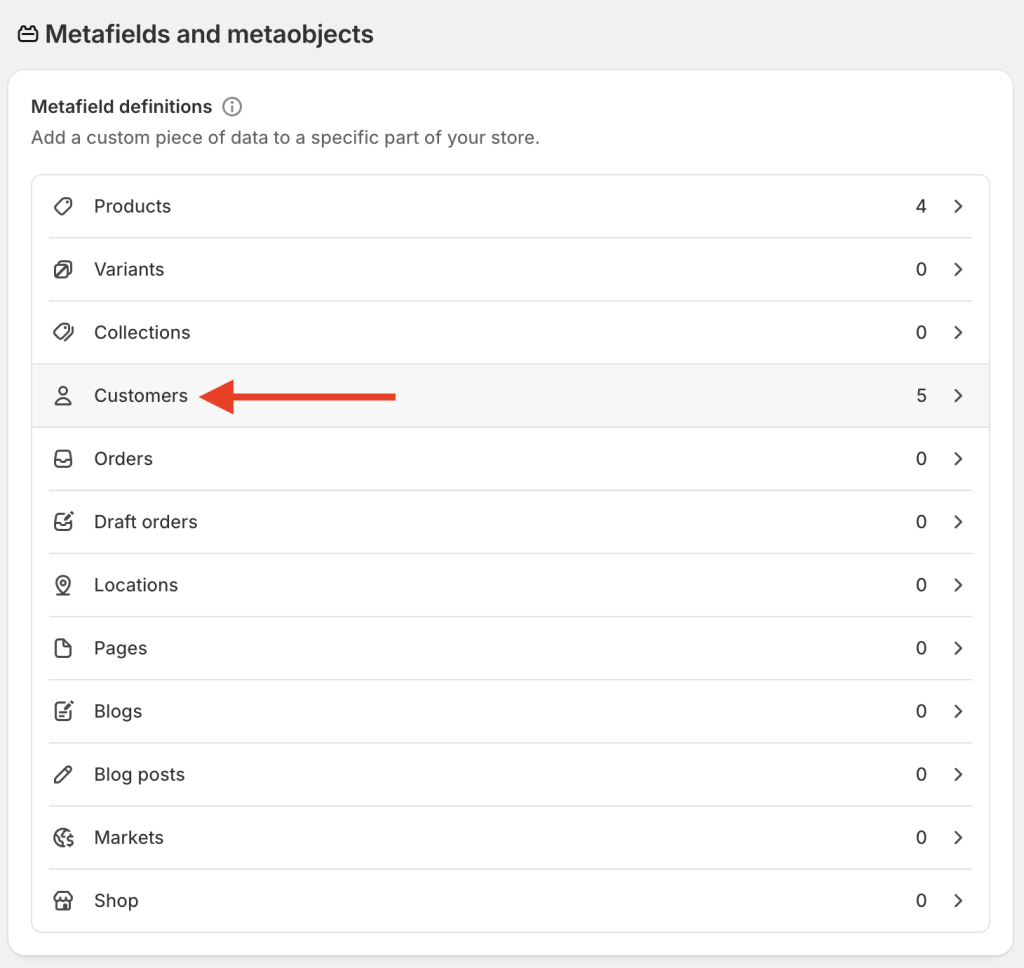Viewport: 1024px width, 968px height.
Task: Click the Products tag icon
Action: (63, 206)
